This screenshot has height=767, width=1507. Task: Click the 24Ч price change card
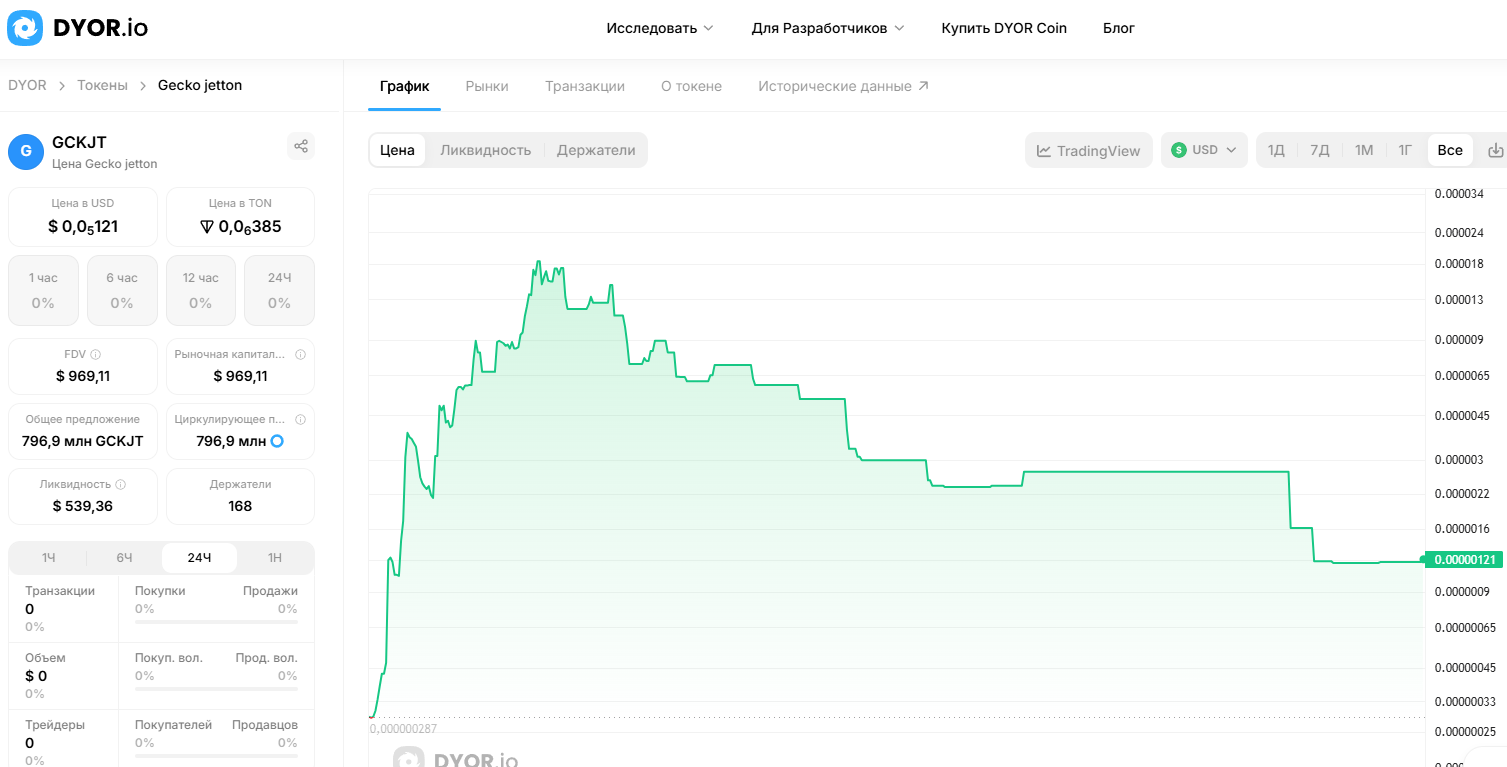click(x=279, y=290)
